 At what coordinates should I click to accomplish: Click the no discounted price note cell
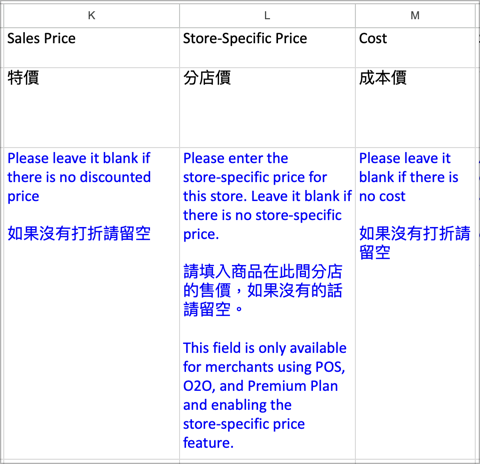[91, 303]
